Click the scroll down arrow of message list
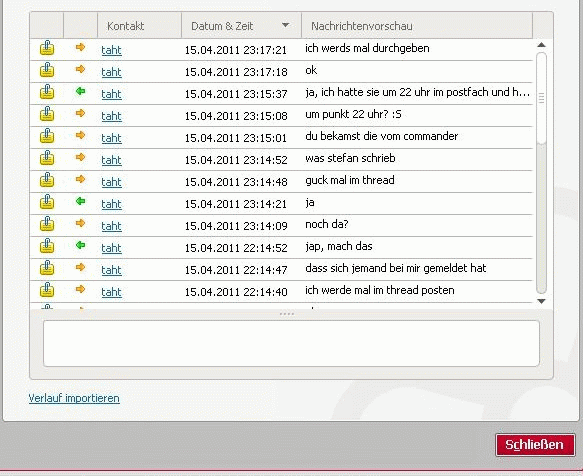 coord(541,301)
